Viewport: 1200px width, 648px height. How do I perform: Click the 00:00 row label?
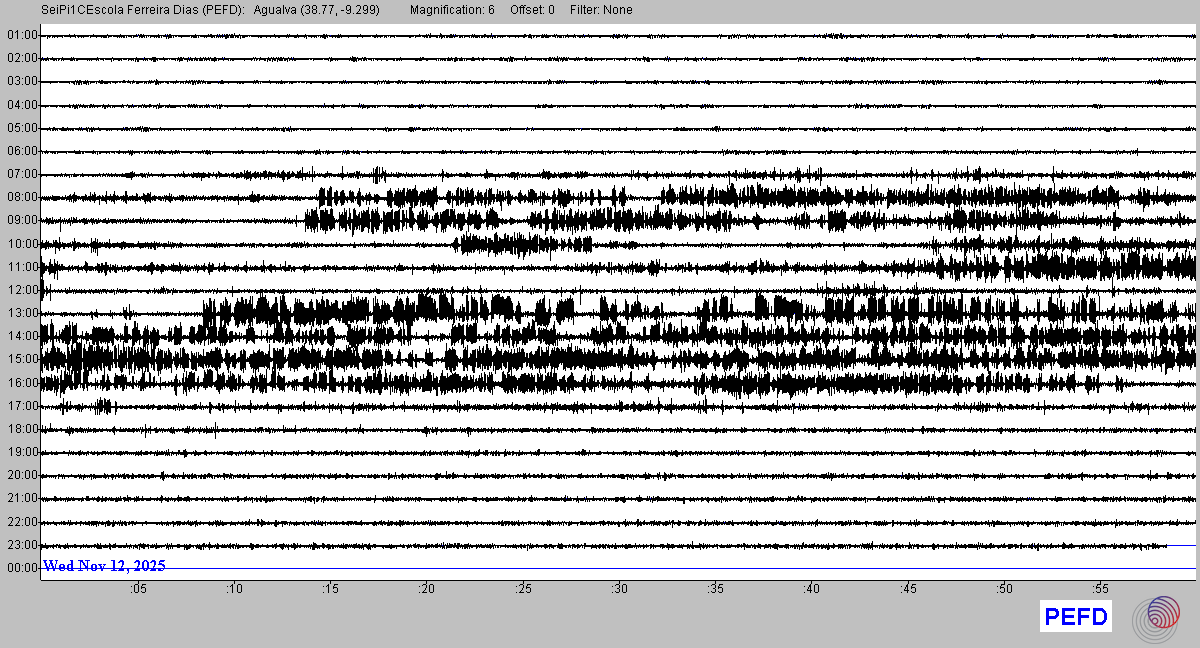(x=22, y=568)
